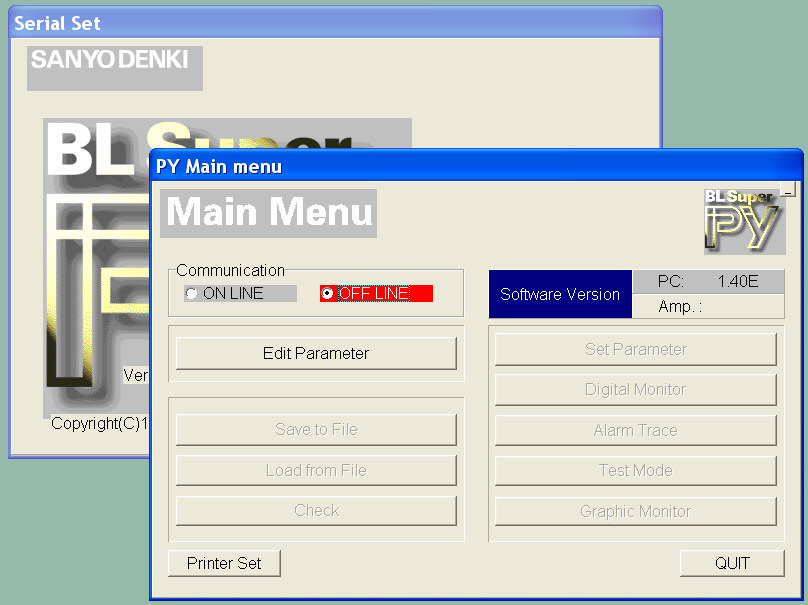Open Printer Set options
The width and height of the screenshot is (808, 605).
coord(224,563)
